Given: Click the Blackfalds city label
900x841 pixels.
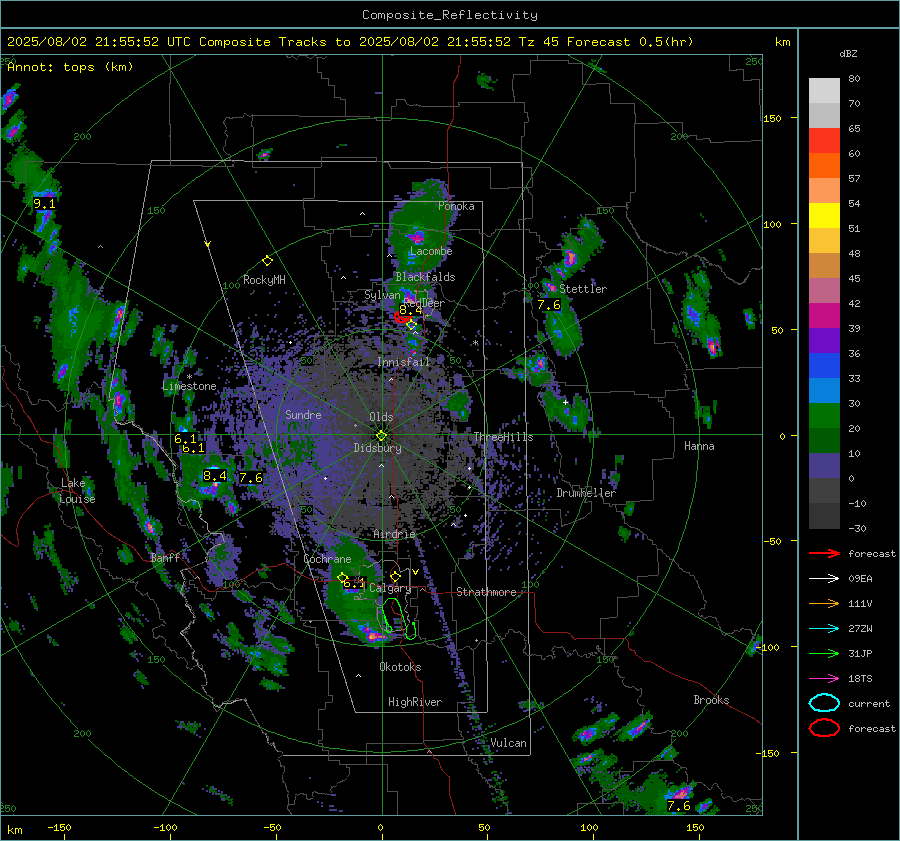Looking at the screenshot, I should (425, 277).
